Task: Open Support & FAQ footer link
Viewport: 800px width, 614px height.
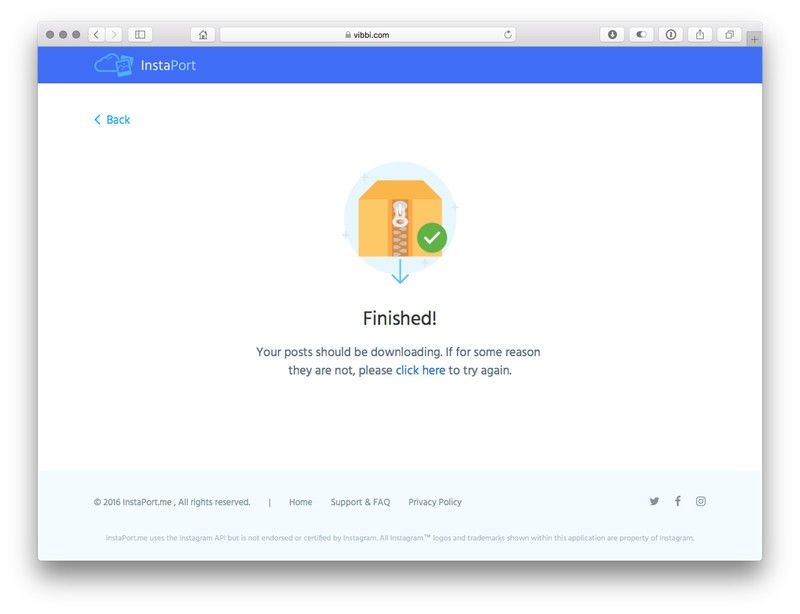Action: point(360,502)
